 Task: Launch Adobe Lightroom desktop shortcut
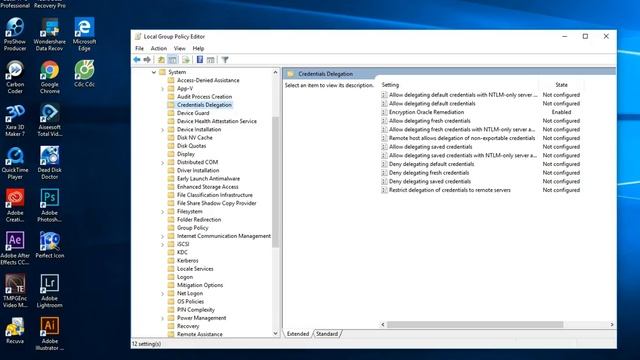click(x=49, y=291)
